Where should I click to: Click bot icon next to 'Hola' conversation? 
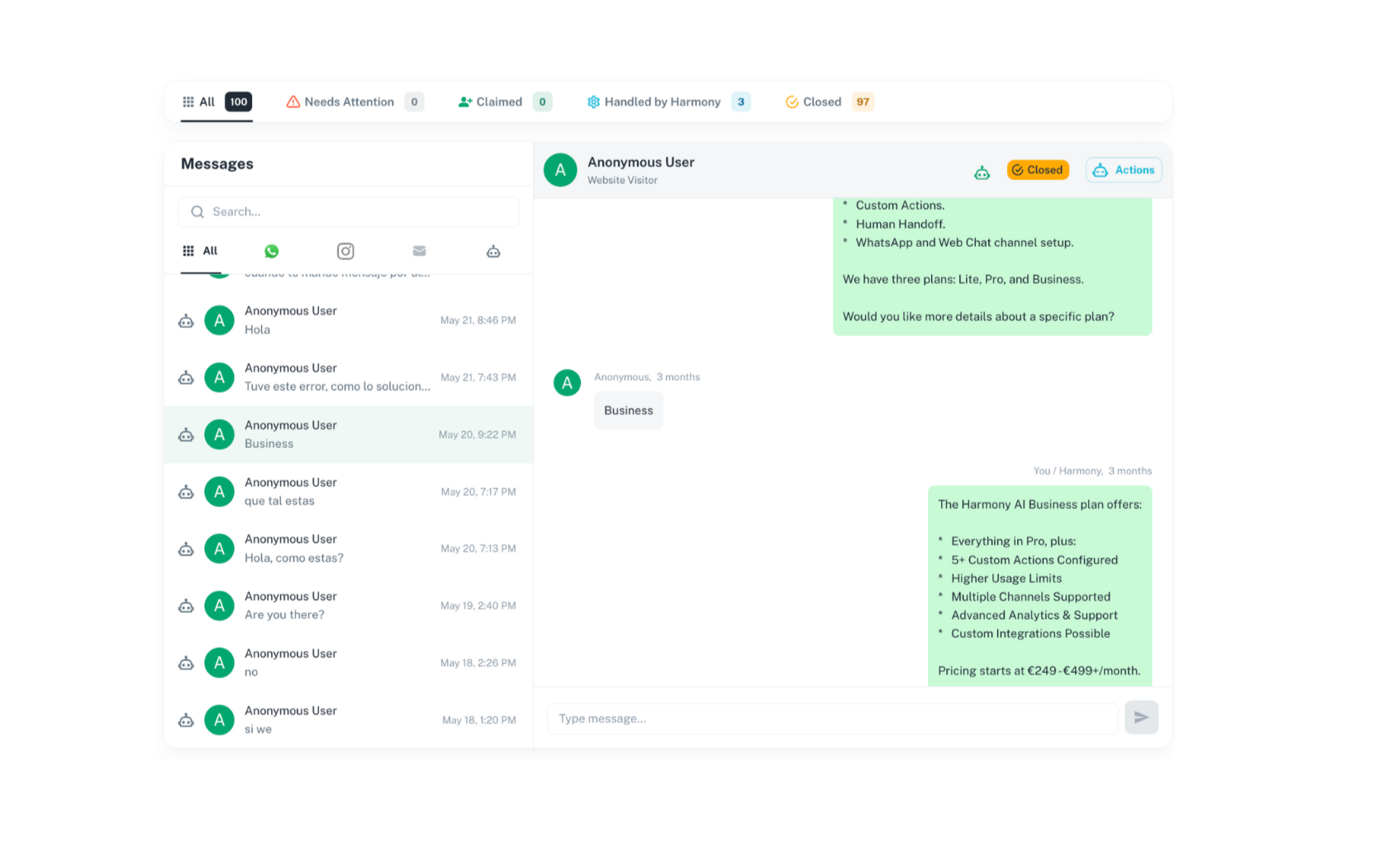pyautogui.click(x=187, y=320)
